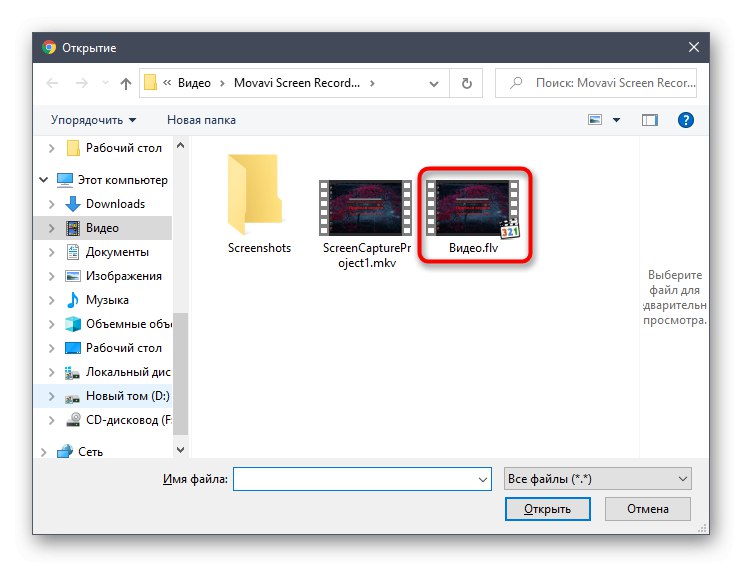This screenshot has width=742, height=567.
Task: Click navigation pane scroll up arrow
Action: pos(180,146)
